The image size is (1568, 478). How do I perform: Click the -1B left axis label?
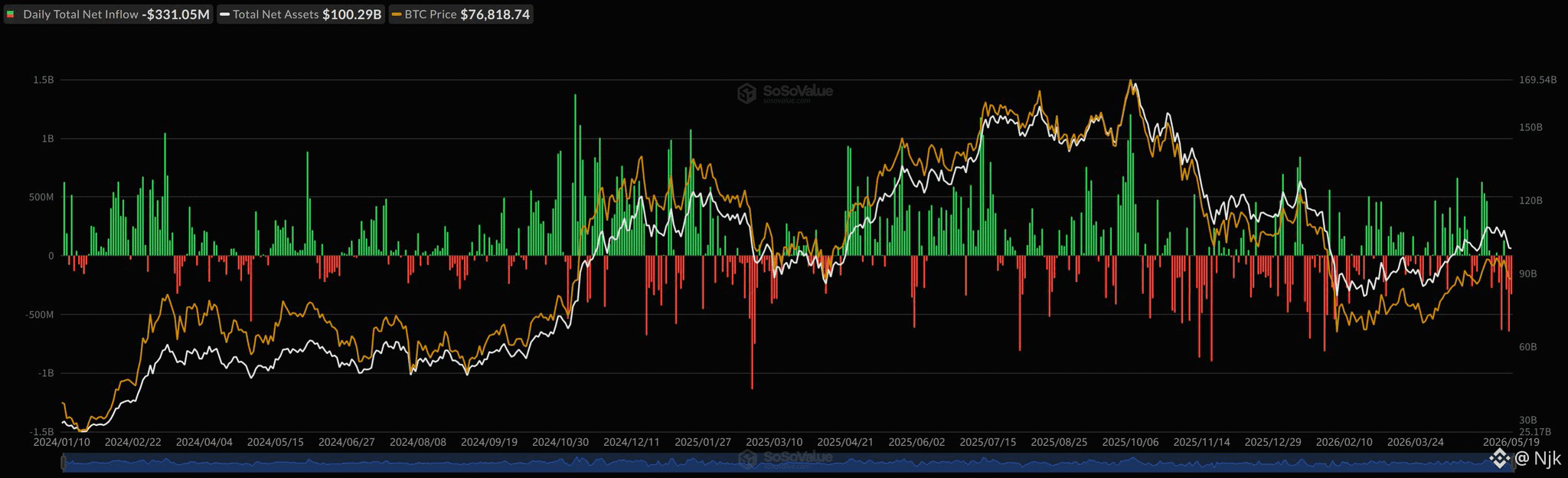[x=45, y=373]
